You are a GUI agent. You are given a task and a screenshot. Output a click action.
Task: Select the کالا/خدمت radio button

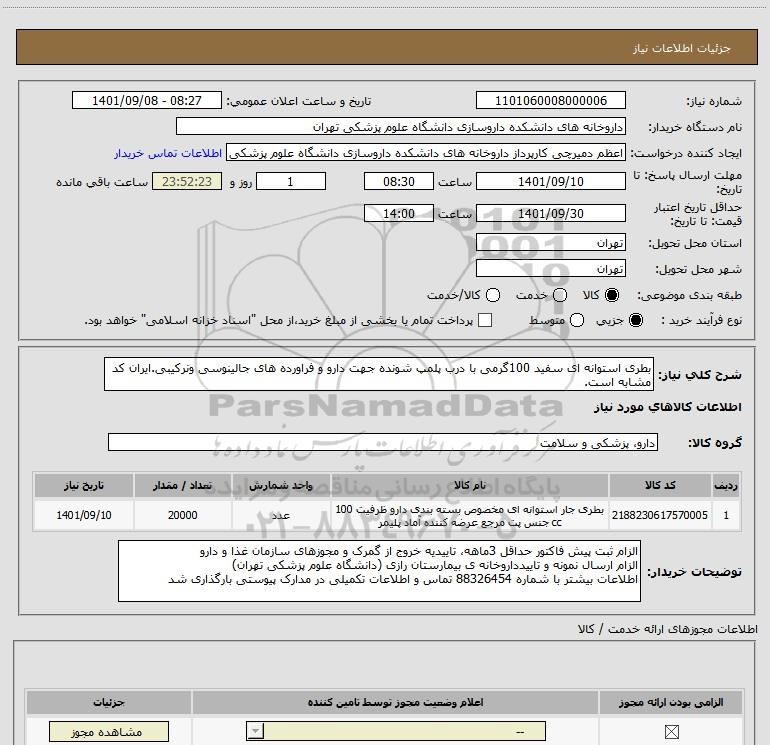[493, 295]
